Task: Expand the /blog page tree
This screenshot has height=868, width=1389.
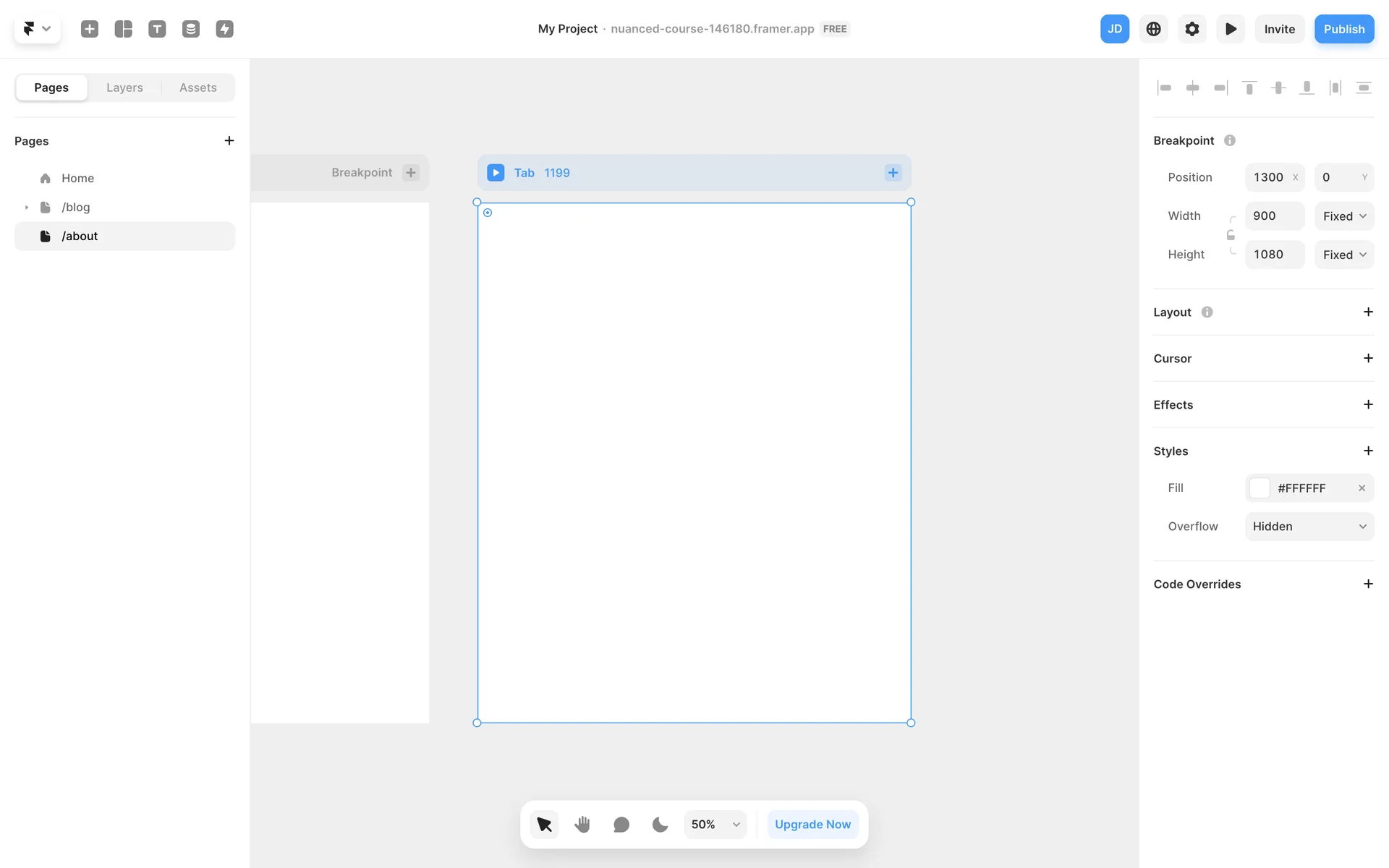Action: [27, 208]
